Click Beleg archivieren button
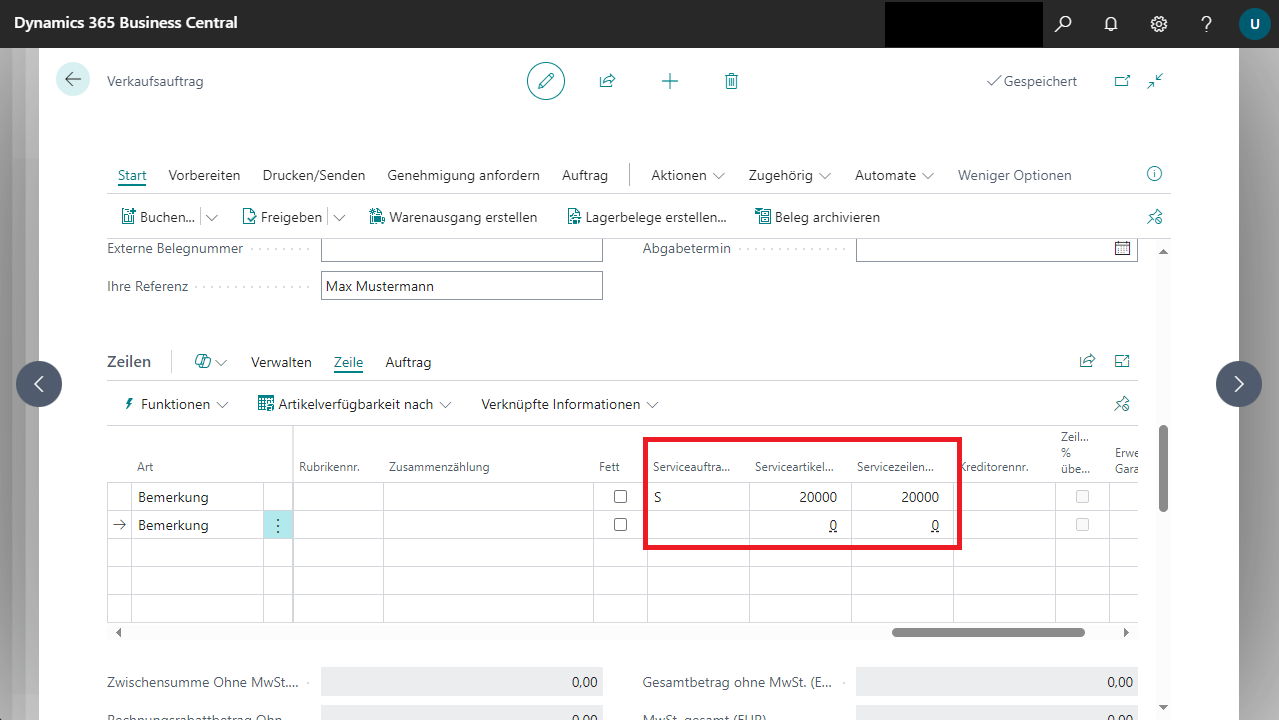1279x720 pixels. [x=817, y=217]
